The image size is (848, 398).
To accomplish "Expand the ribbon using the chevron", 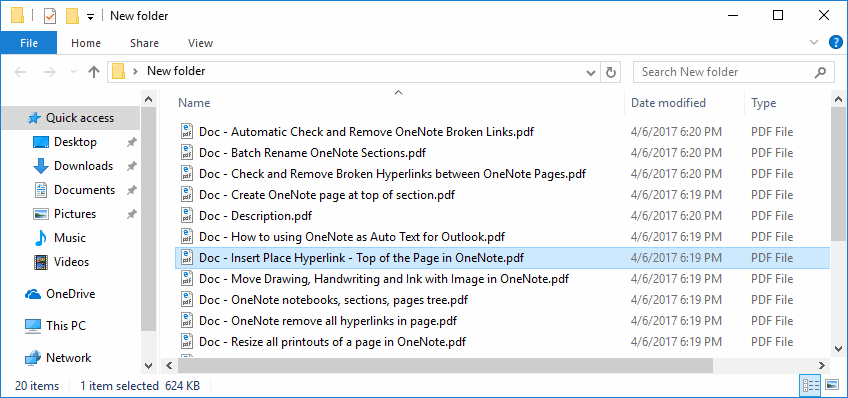I will click(814, 42).
